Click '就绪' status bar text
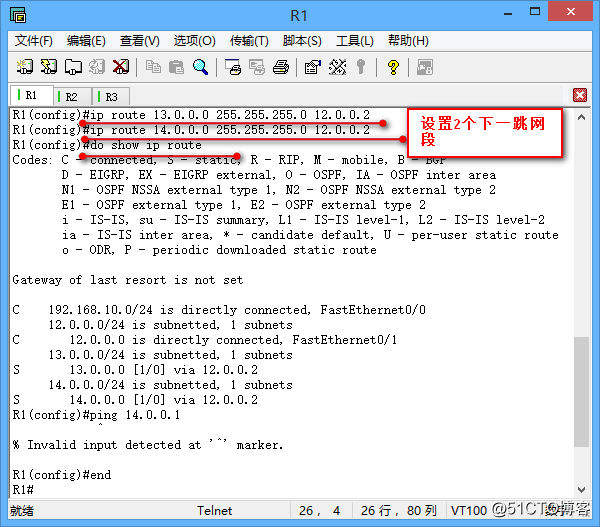The height and width of the screenshot is (527, 600). click(22, 511)
